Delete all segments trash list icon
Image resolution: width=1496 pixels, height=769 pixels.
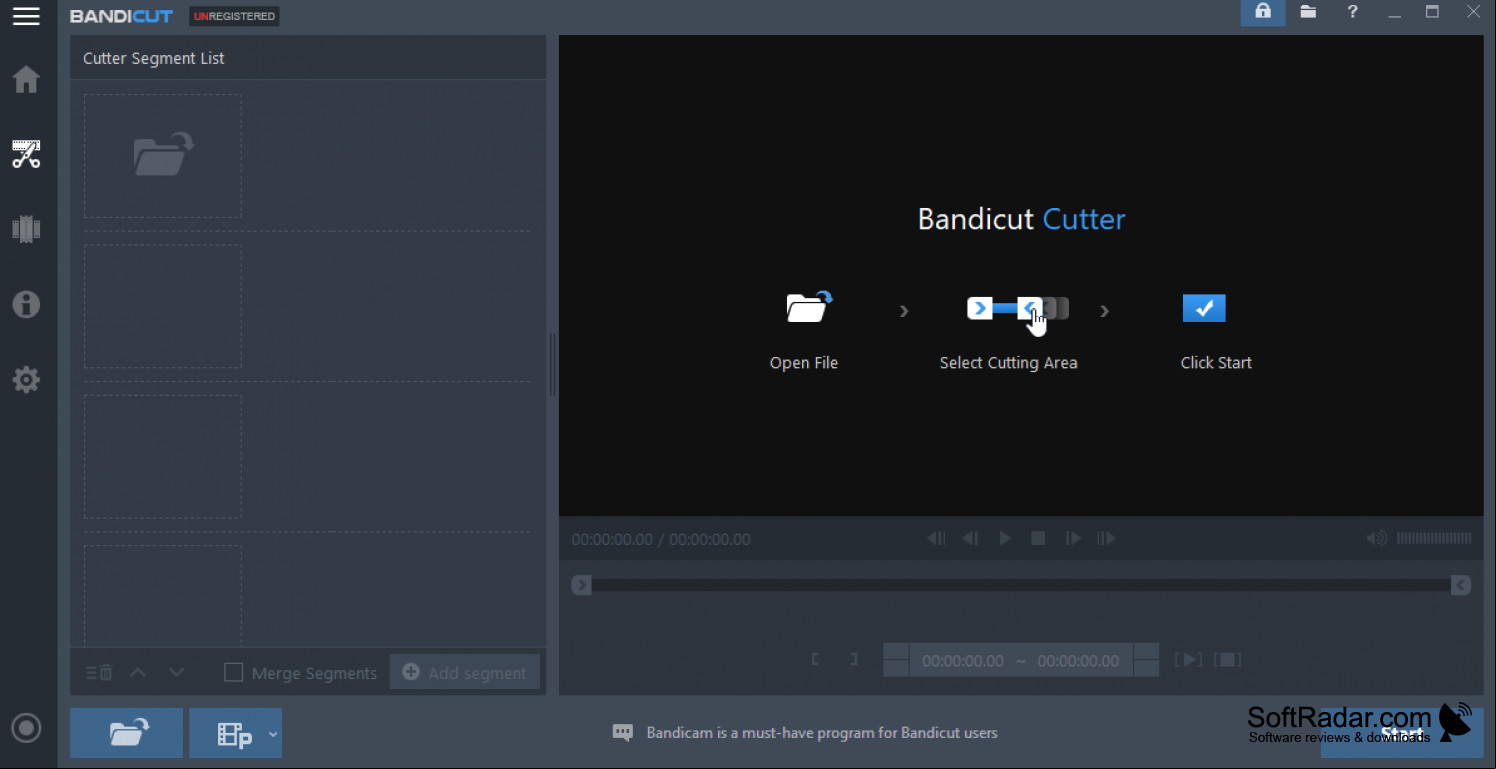98,673
